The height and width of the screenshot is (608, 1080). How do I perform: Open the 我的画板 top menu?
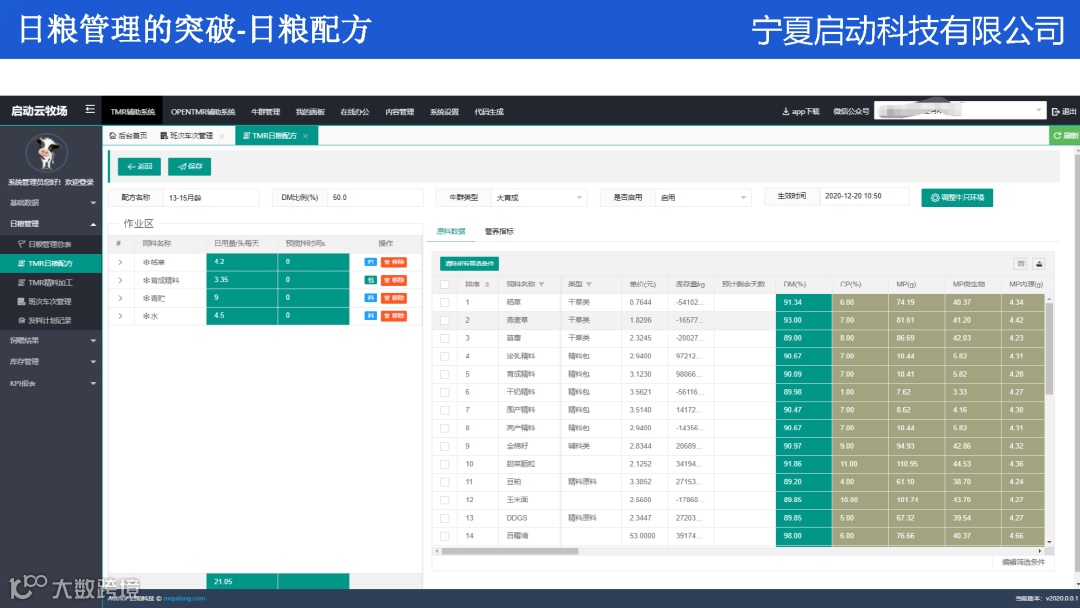(x=310, y=112)
